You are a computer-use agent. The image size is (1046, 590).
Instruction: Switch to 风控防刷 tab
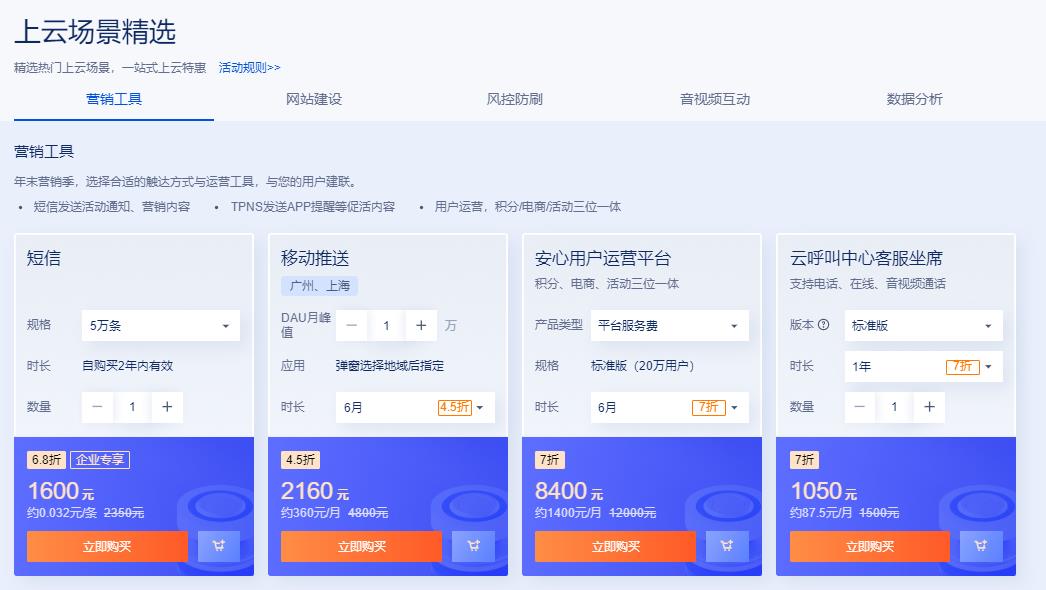[514, 99]
